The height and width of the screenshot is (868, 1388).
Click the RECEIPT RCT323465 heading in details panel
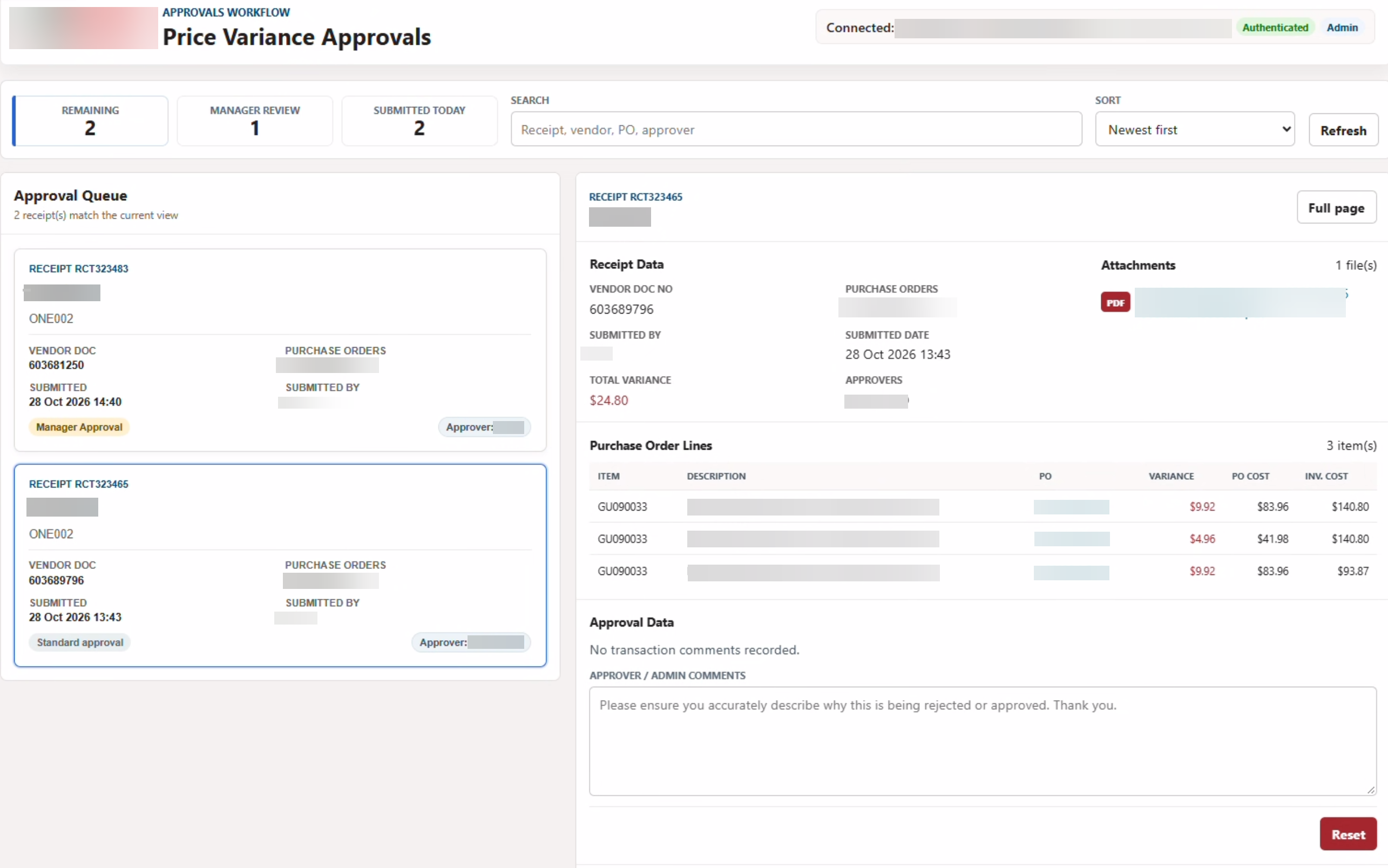[x=635, y=197]
